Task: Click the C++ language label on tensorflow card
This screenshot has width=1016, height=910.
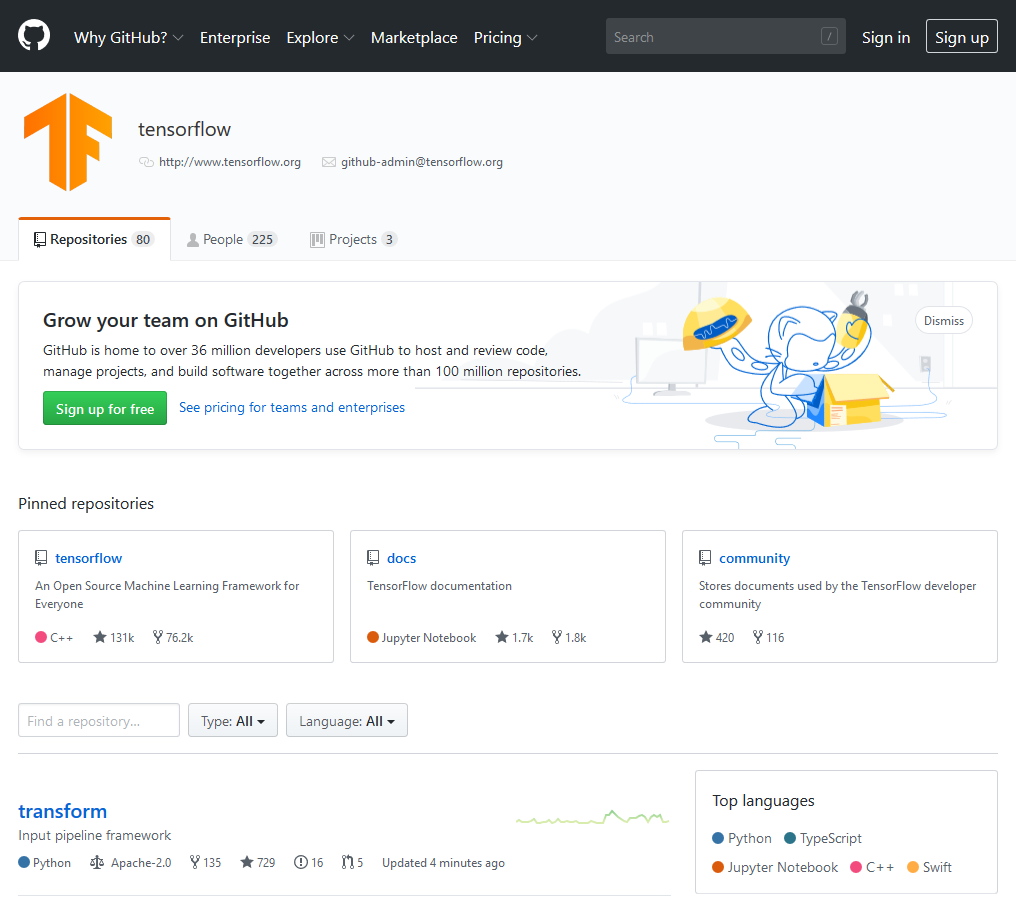Action: click(62, 638)
